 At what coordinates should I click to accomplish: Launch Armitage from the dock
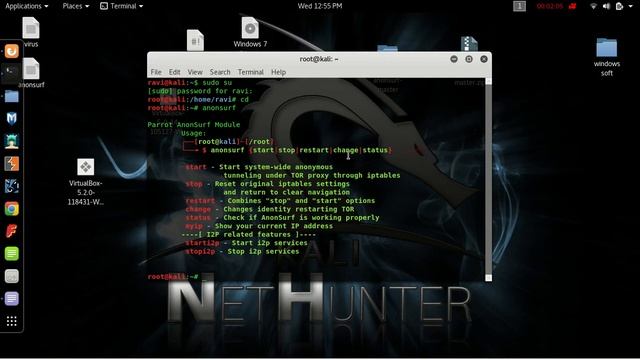click(11, 141)
